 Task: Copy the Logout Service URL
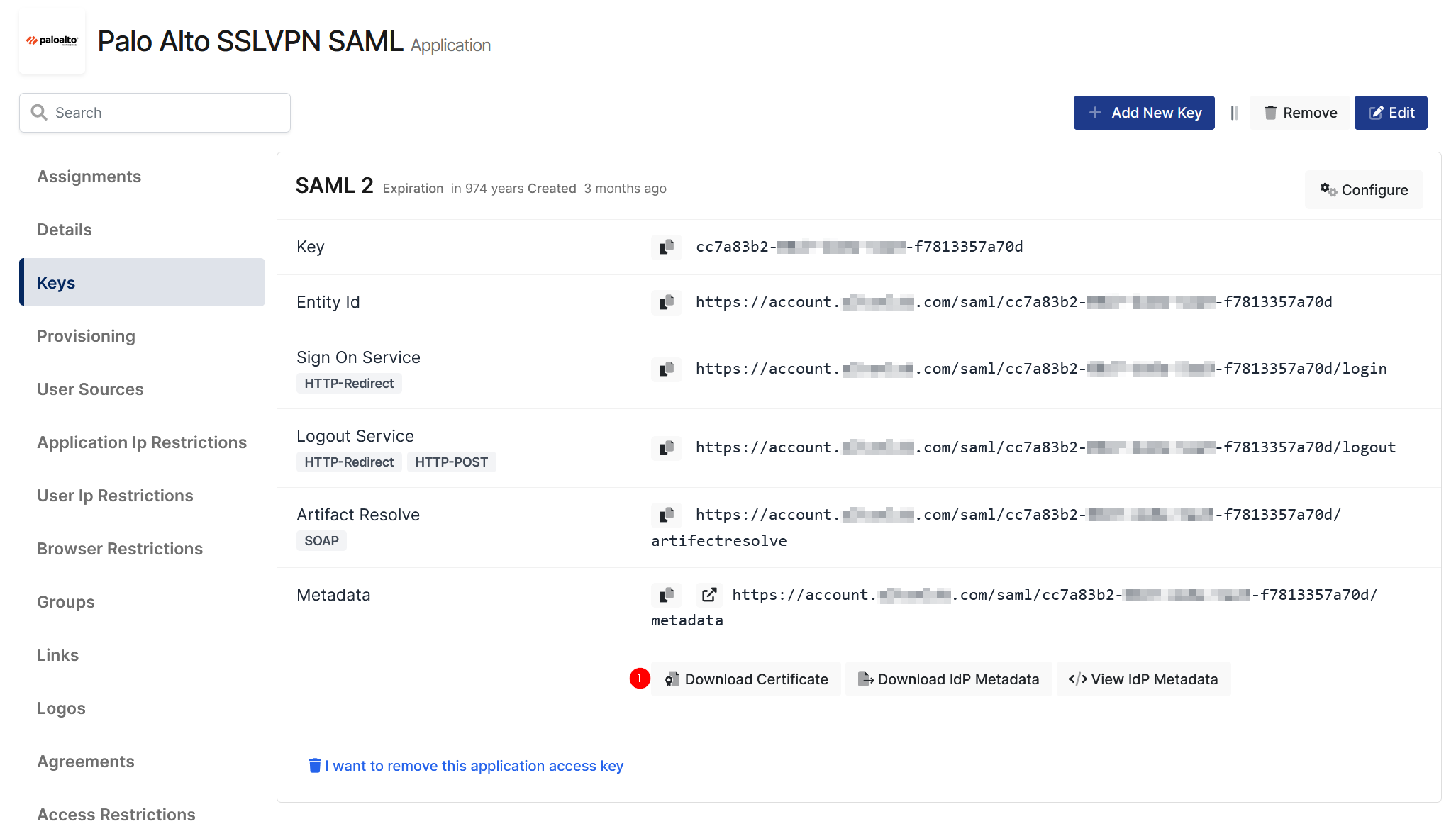pyautogui.click(x=666, y=447)
